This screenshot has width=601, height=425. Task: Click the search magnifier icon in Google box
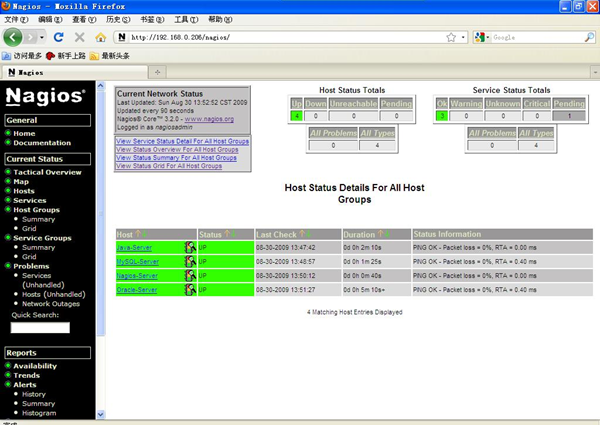pos(589,37)
